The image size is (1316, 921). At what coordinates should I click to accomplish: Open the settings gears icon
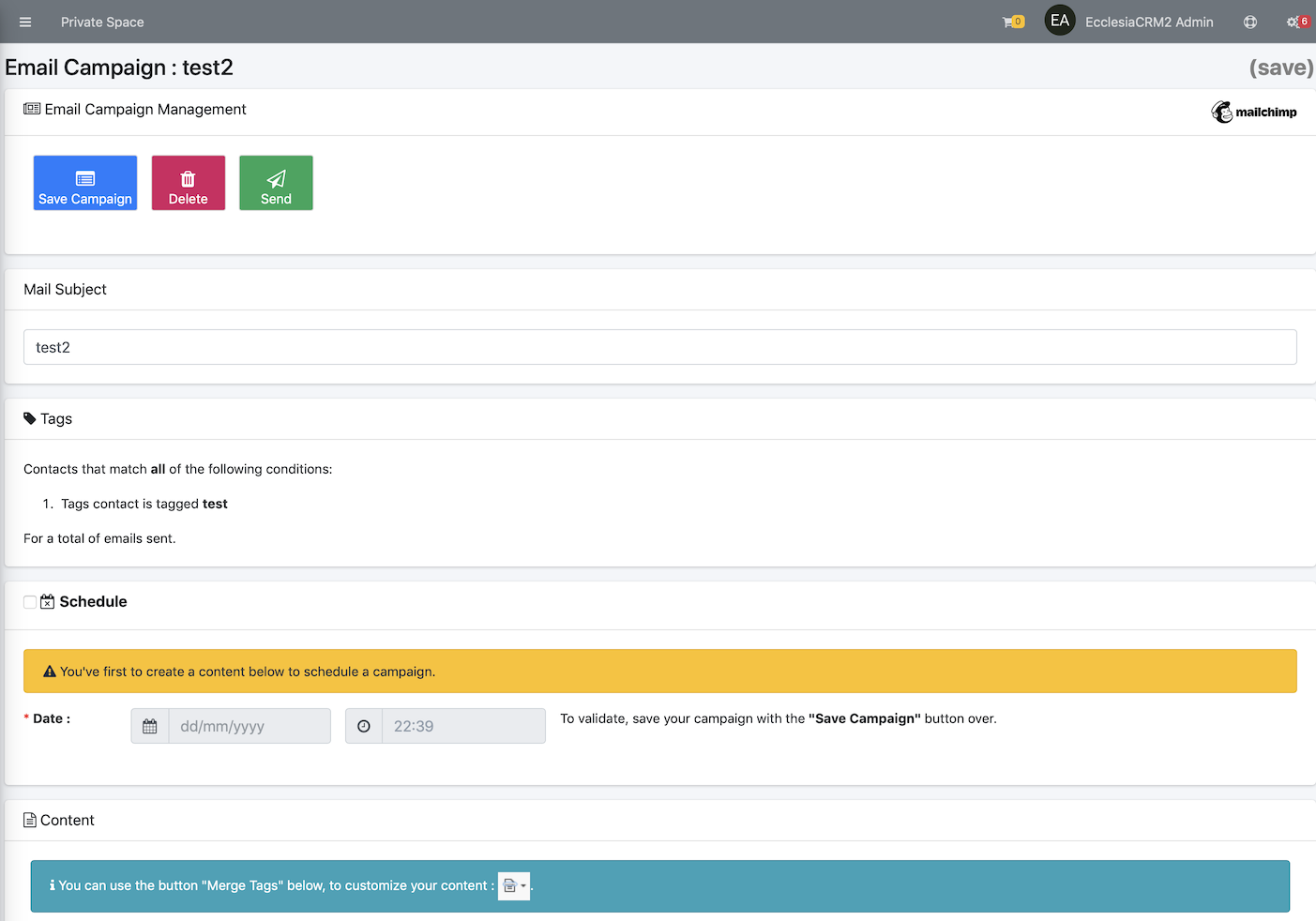pos(1297,22)
